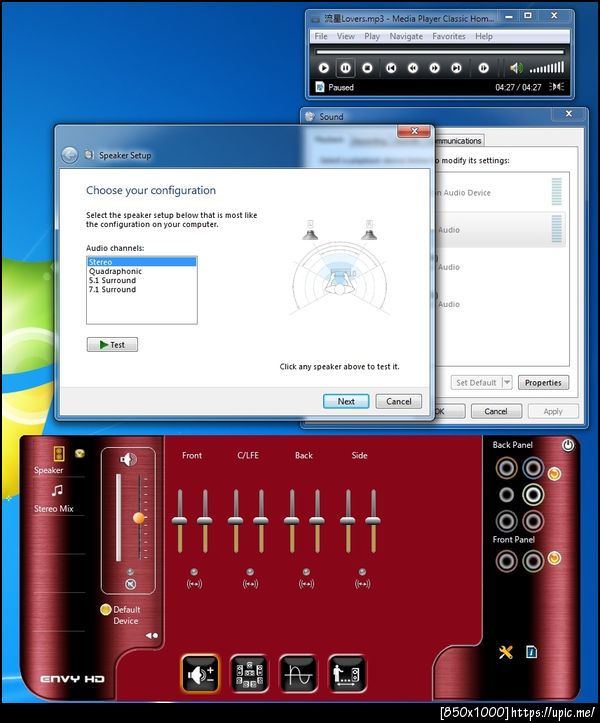Open the speaker configuration page icon

tap(249, 674)
